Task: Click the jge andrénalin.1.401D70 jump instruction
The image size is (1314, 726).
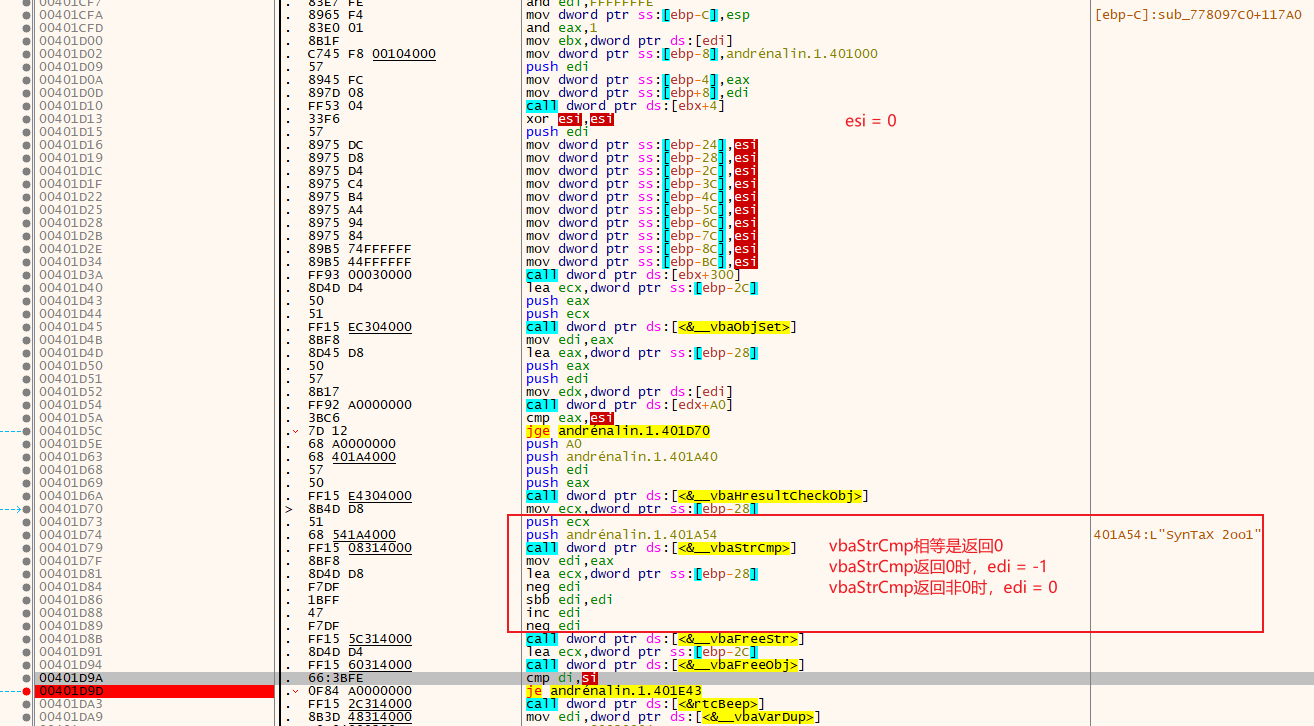Action: point(617,431)
